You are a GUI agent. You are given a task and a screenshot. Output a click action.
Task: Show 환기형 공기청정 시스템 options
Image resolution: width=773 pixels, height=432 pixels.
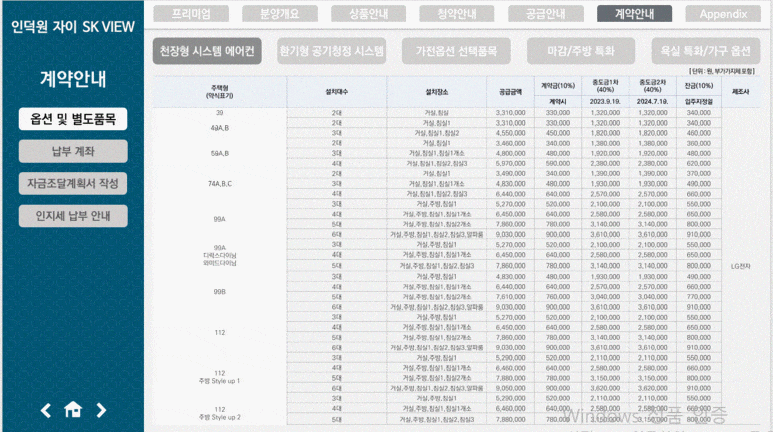coord(331,51)
